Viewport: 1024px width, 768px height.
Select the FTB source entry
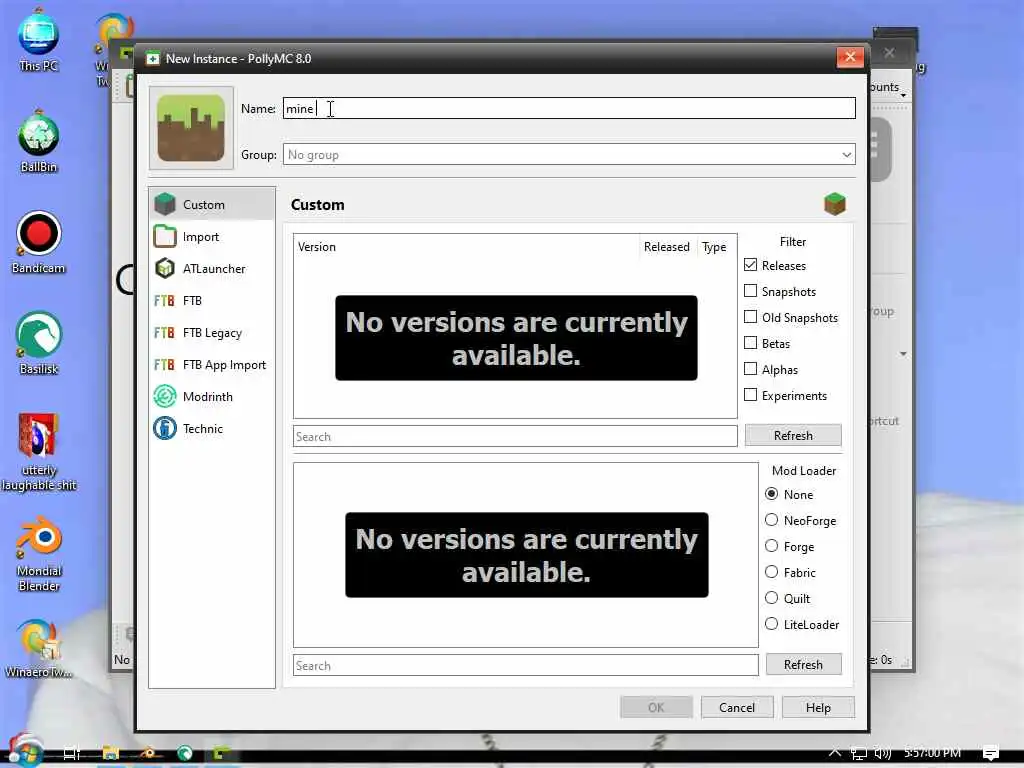click(212, 300)
